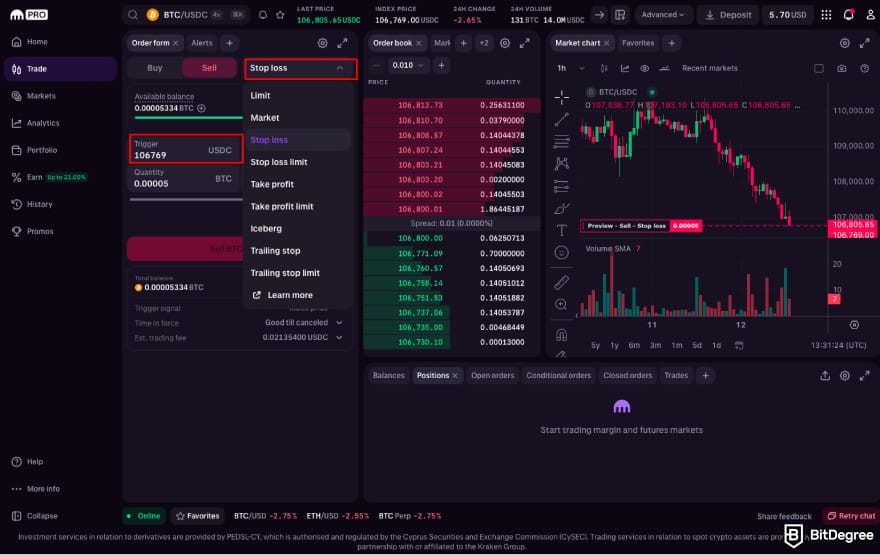
Task: Collapse the left sidebar
Action: point(35,516)
